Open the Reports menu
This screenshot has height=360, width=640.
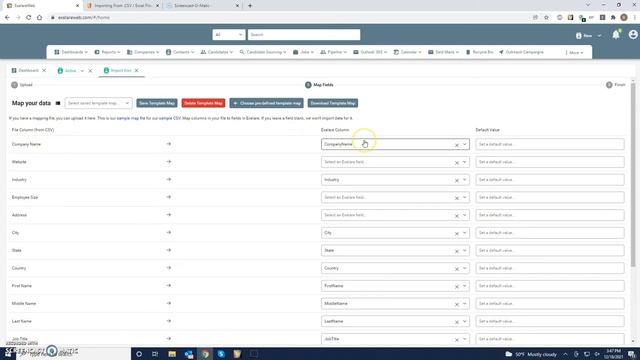(x=107, y=52)
